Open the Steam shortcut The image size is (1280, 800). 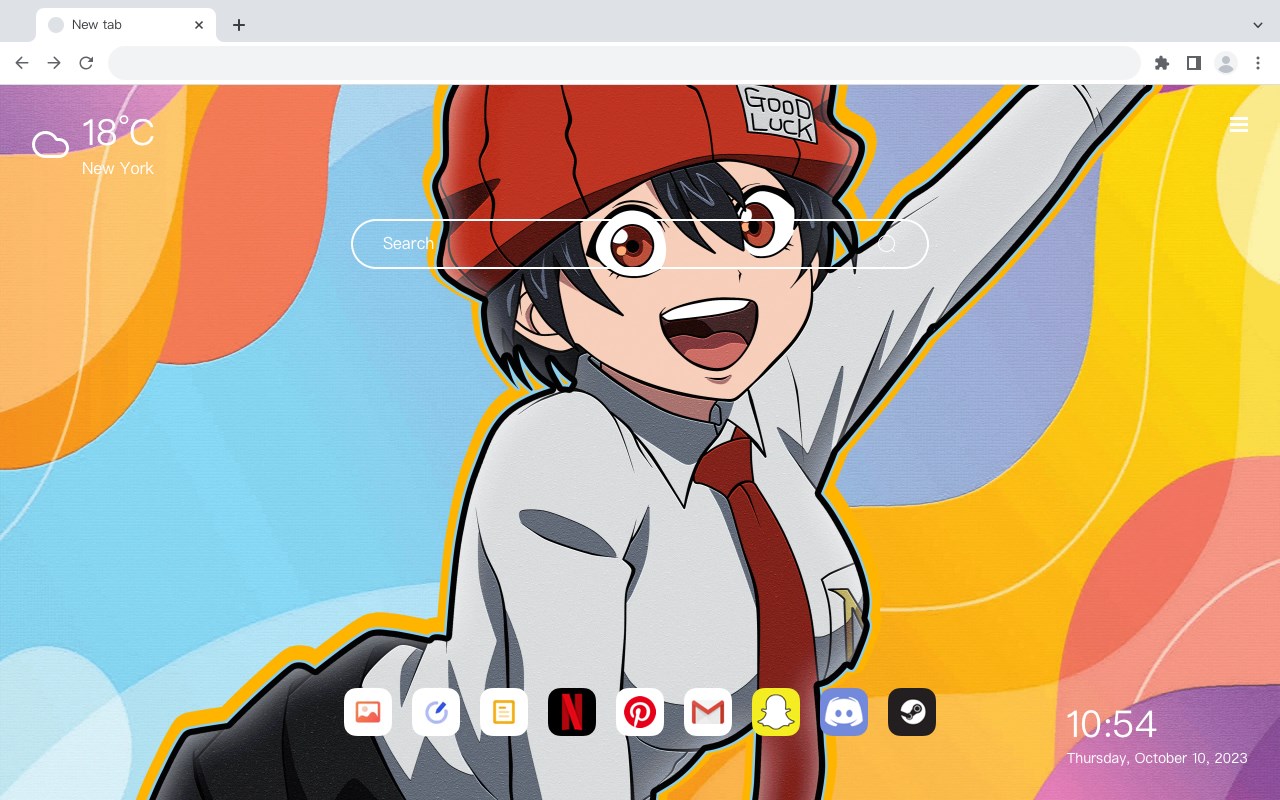912,712
